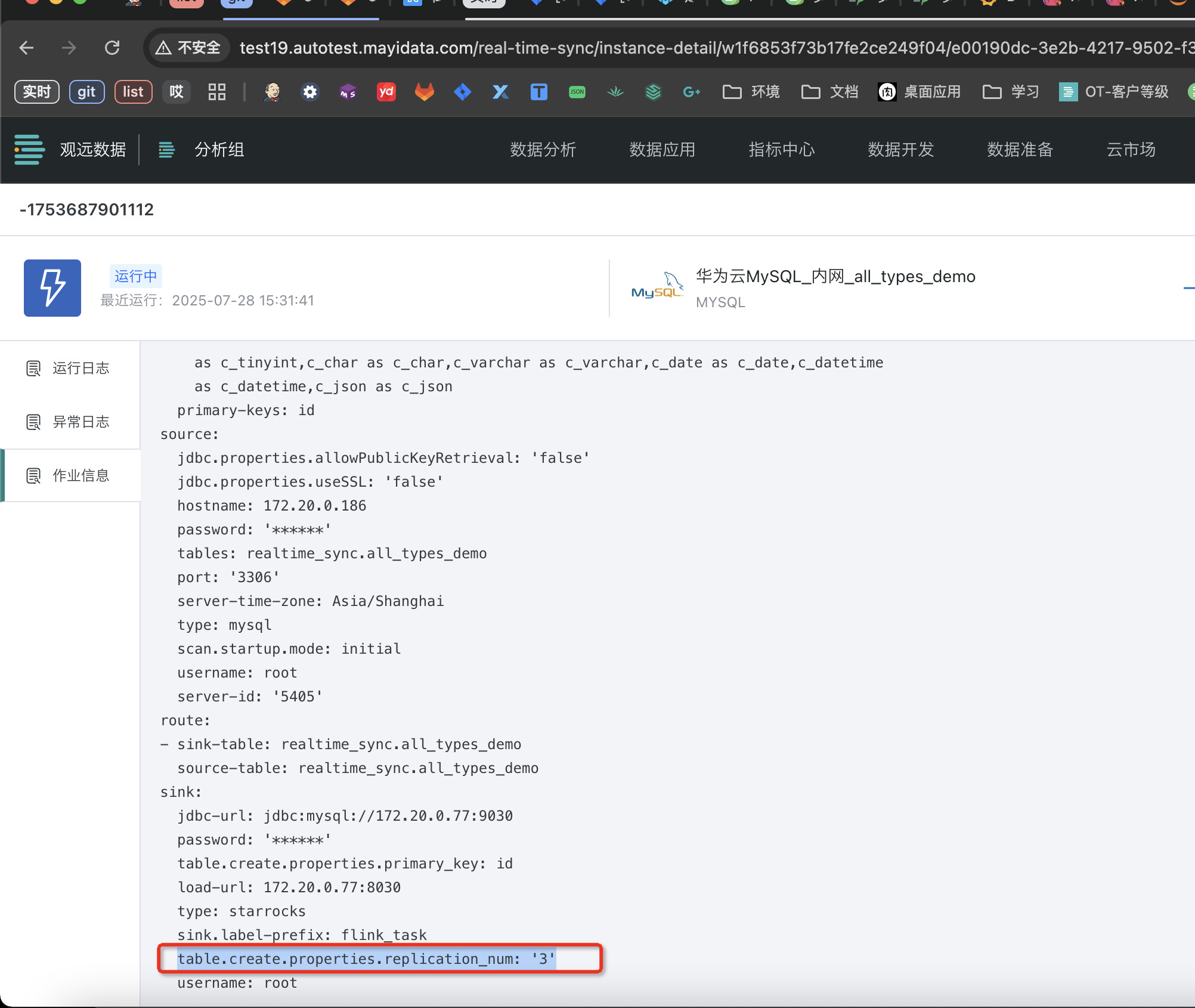Click the blue lightning task icon
This screenshot has width=1195, height=1008.
[52, 288]
